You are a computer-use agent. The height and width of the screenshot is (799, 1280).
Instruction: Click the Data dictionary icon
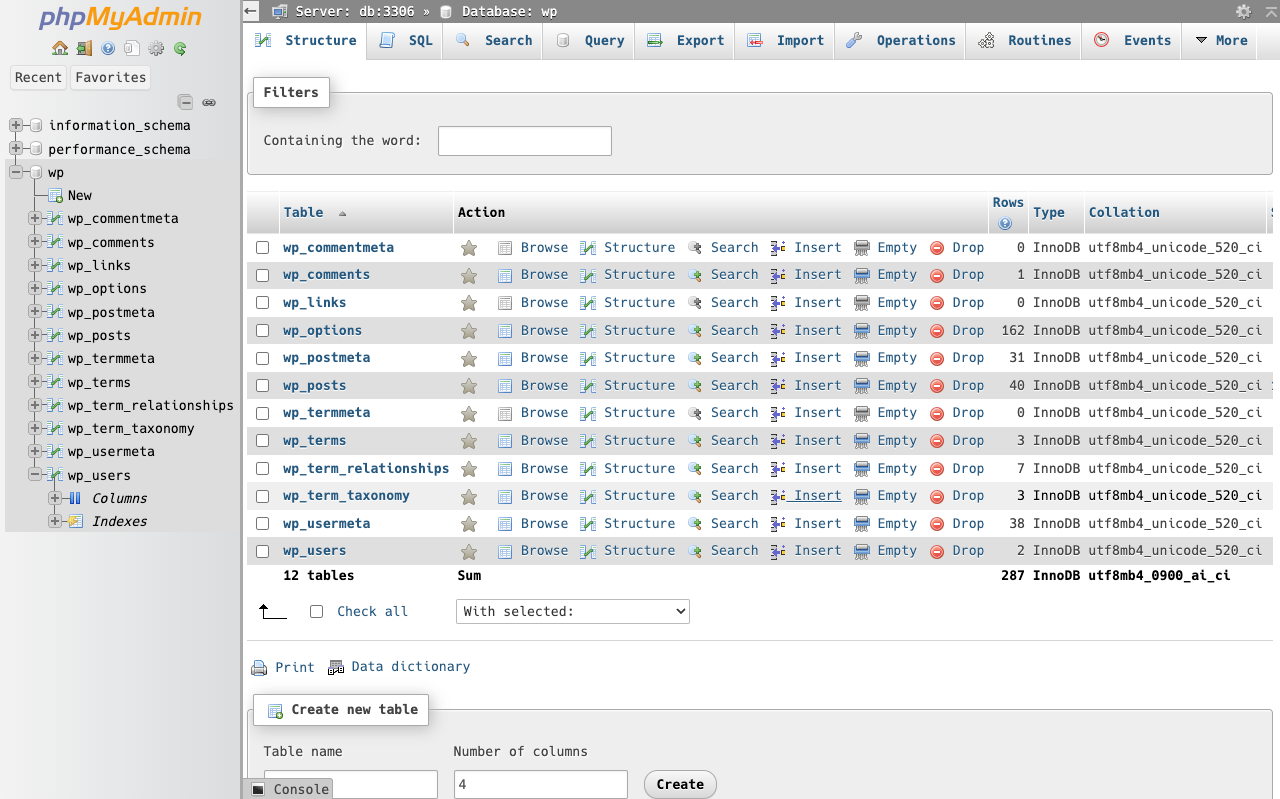tap(336, 667)
